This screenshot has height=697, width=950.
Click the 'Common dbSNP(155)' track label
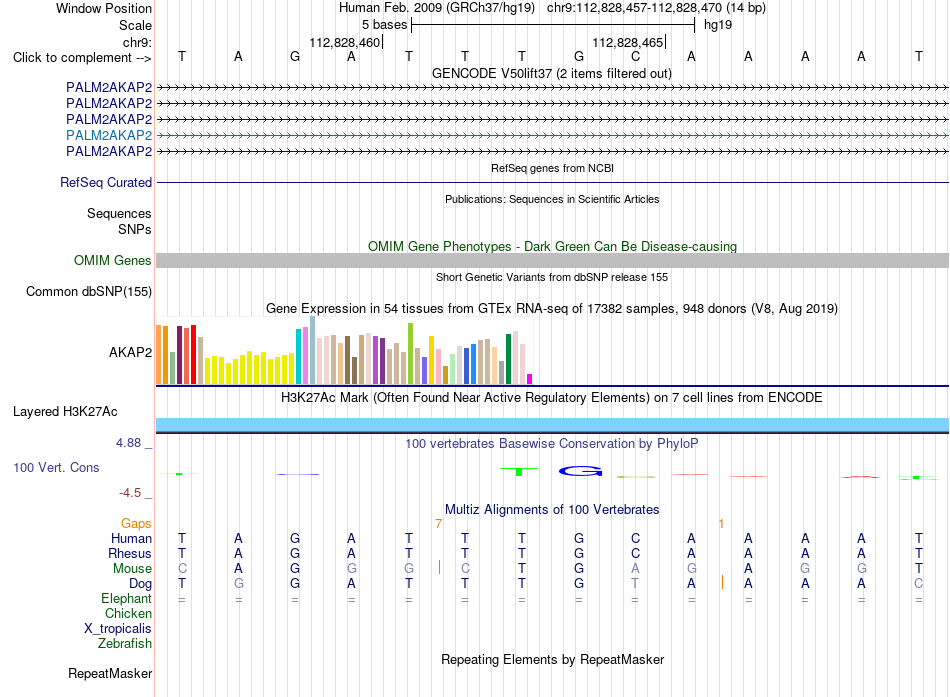click(x=89, y=292)
